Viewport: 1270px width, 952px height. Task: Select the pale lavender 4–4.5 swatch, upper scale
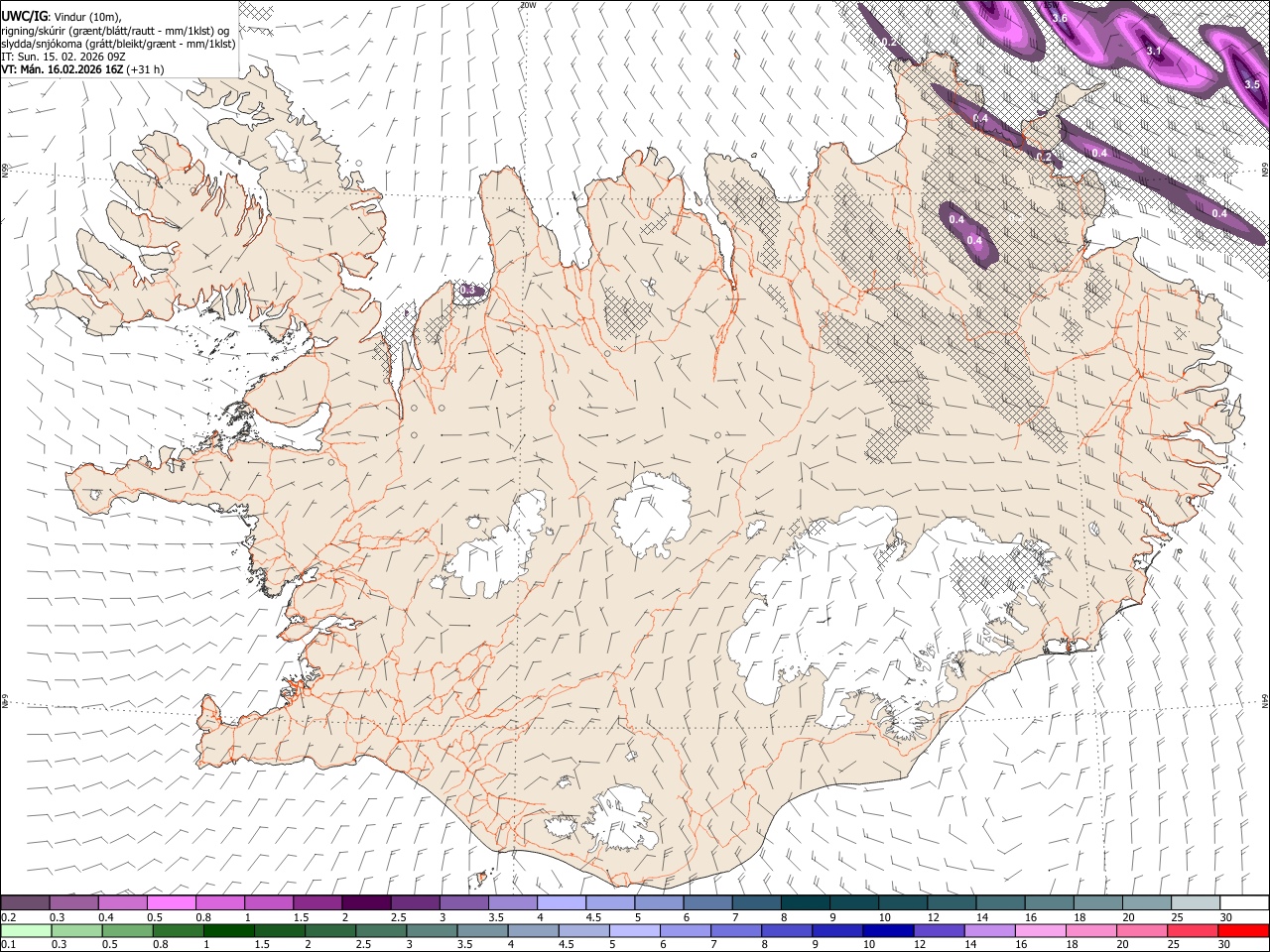click(x=562, y=903)
